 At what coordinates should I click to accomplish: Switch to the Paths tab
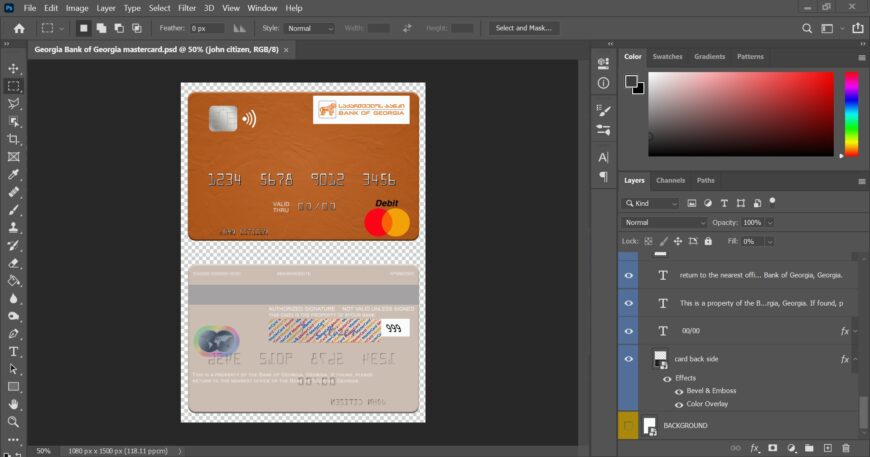coord(705,180)
